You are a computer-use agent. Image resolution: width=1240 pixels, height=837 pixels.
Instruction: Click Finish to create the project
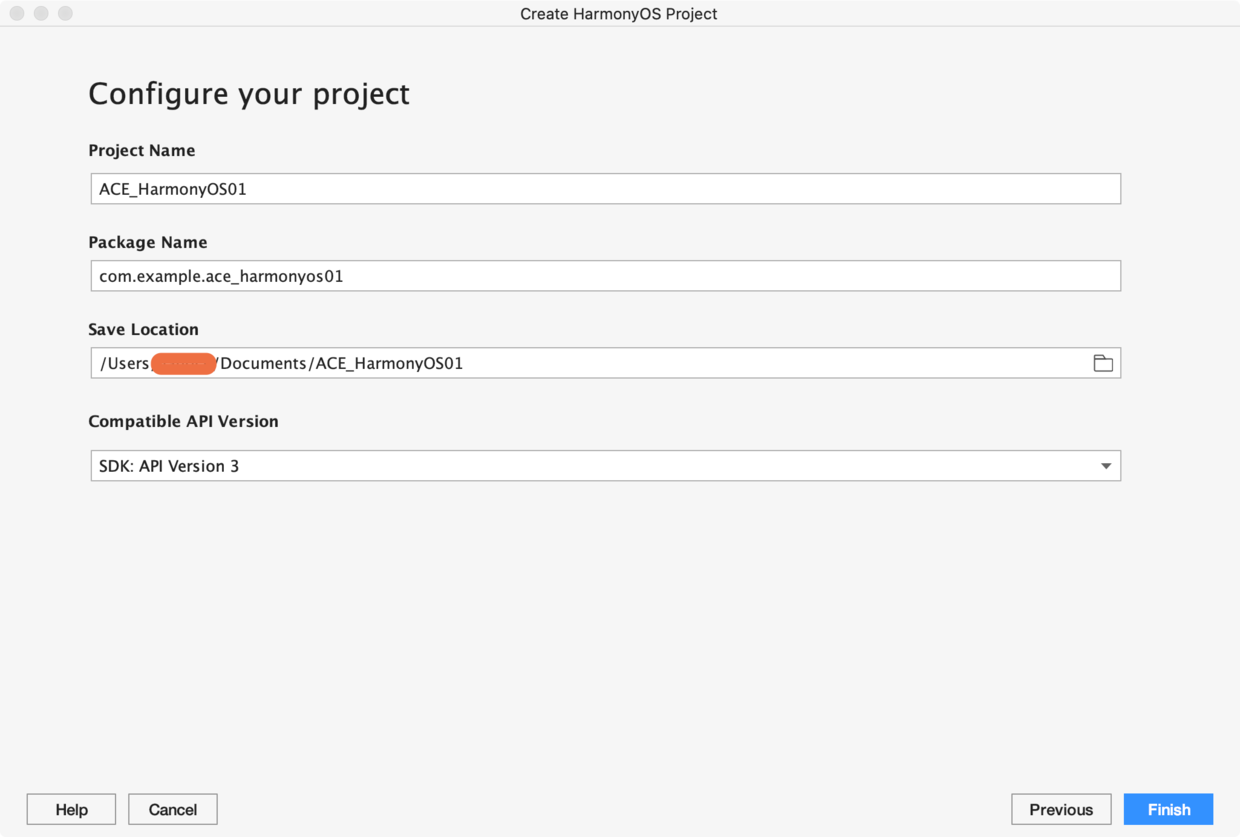(1168, 810)
